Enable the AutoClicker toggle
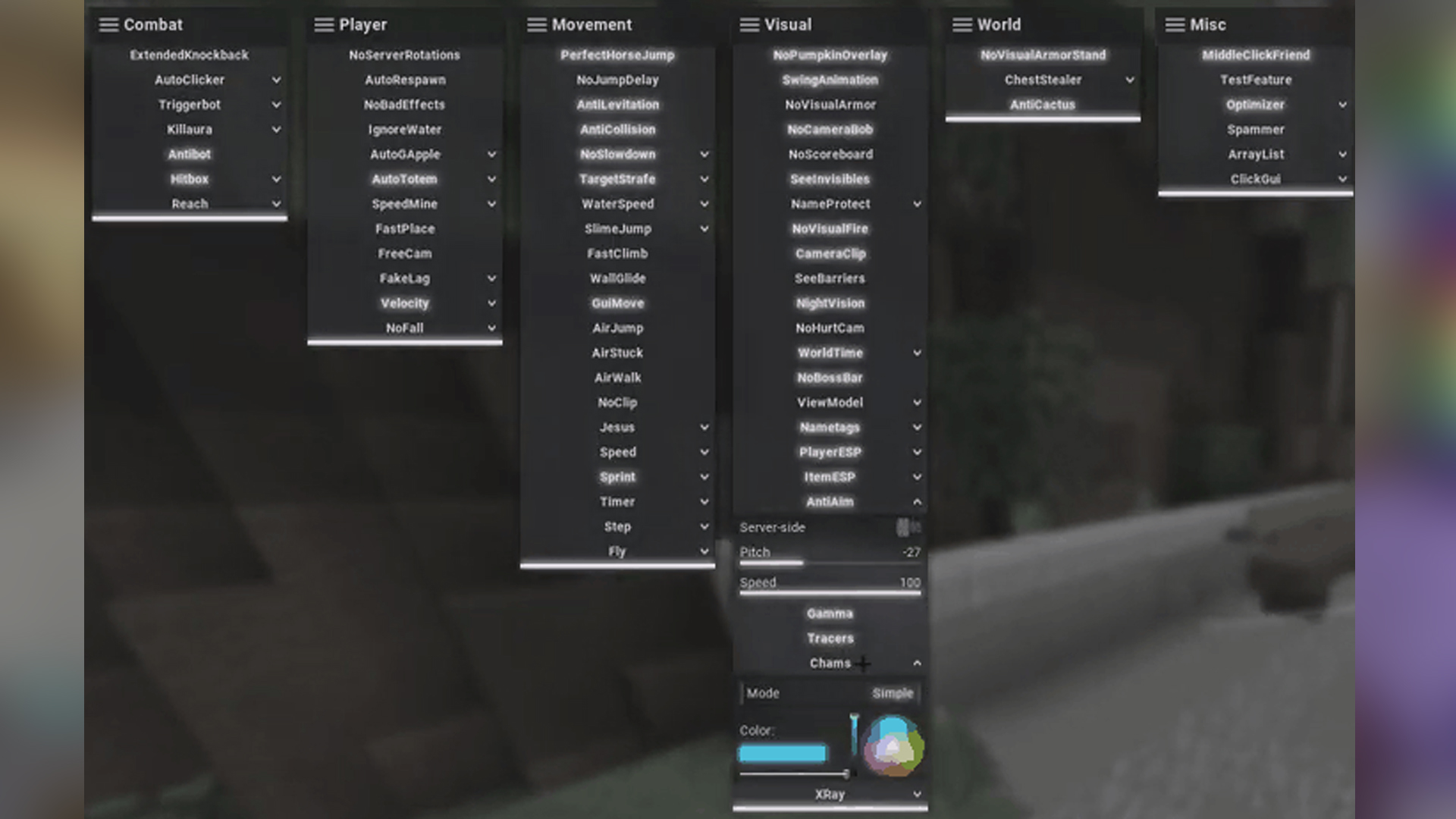The height and width of the screenshot is (819, 1456). (189, 79)
